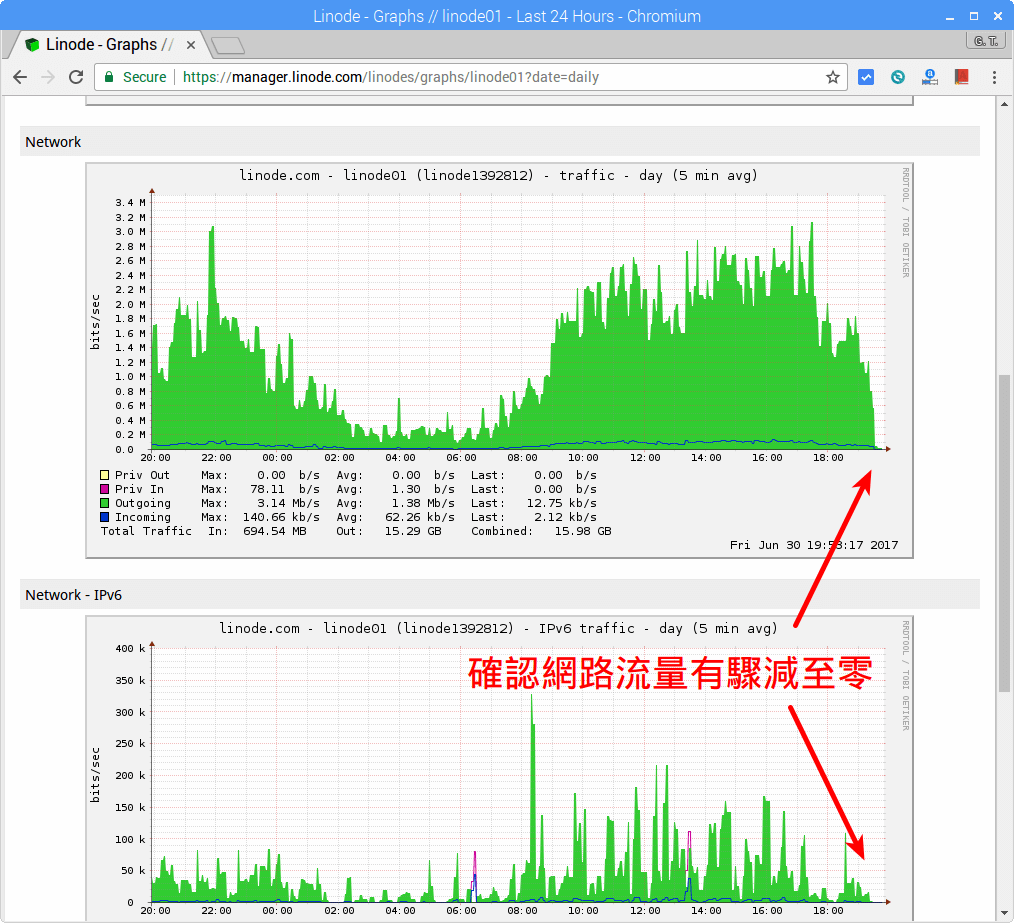Toggle the bookmark star for this page
This screenshot has width=1014, height=923.
coord(833,76)
